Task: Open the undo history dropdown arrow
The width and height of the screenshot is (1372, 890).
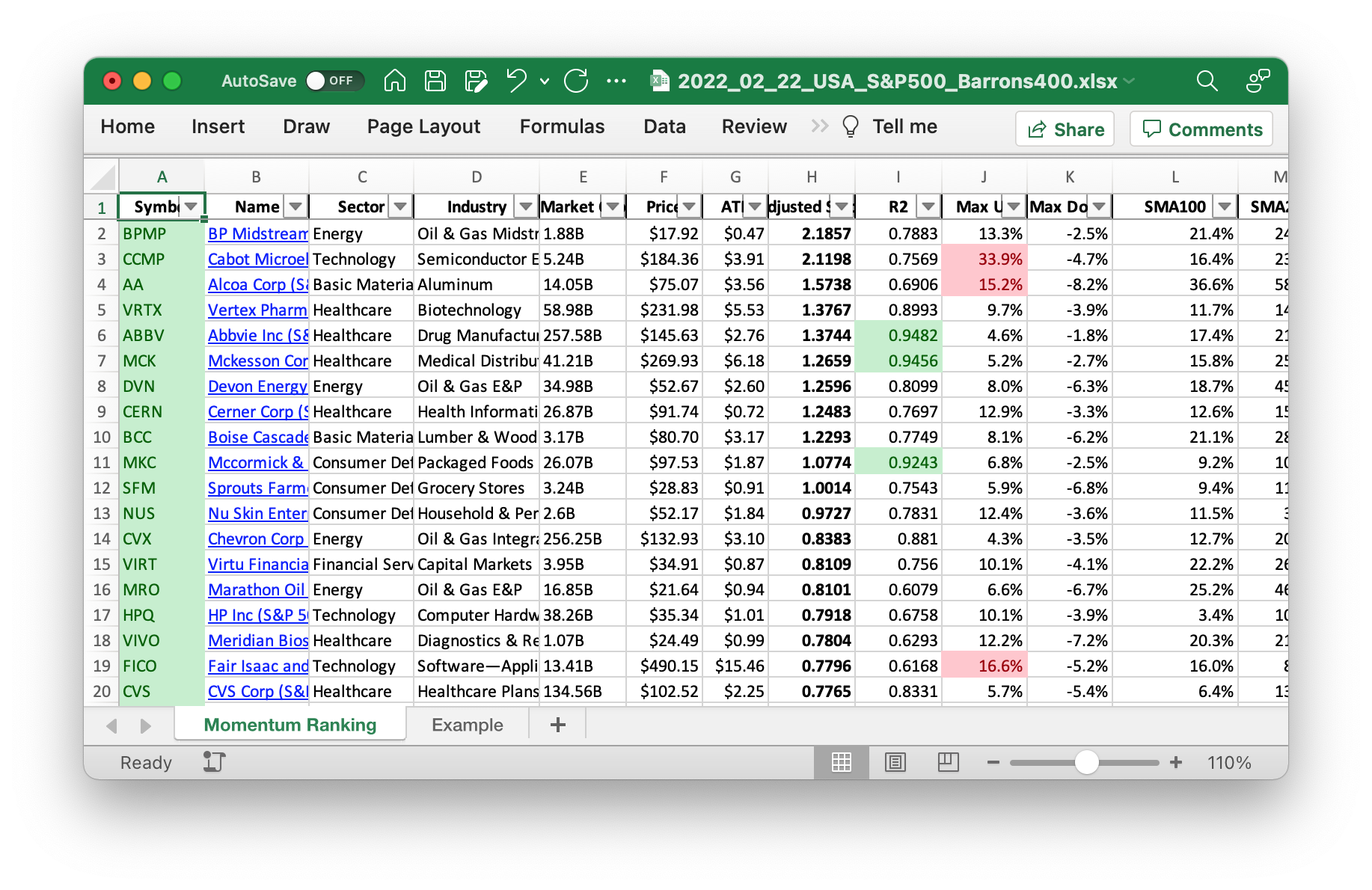Action: 545,81
